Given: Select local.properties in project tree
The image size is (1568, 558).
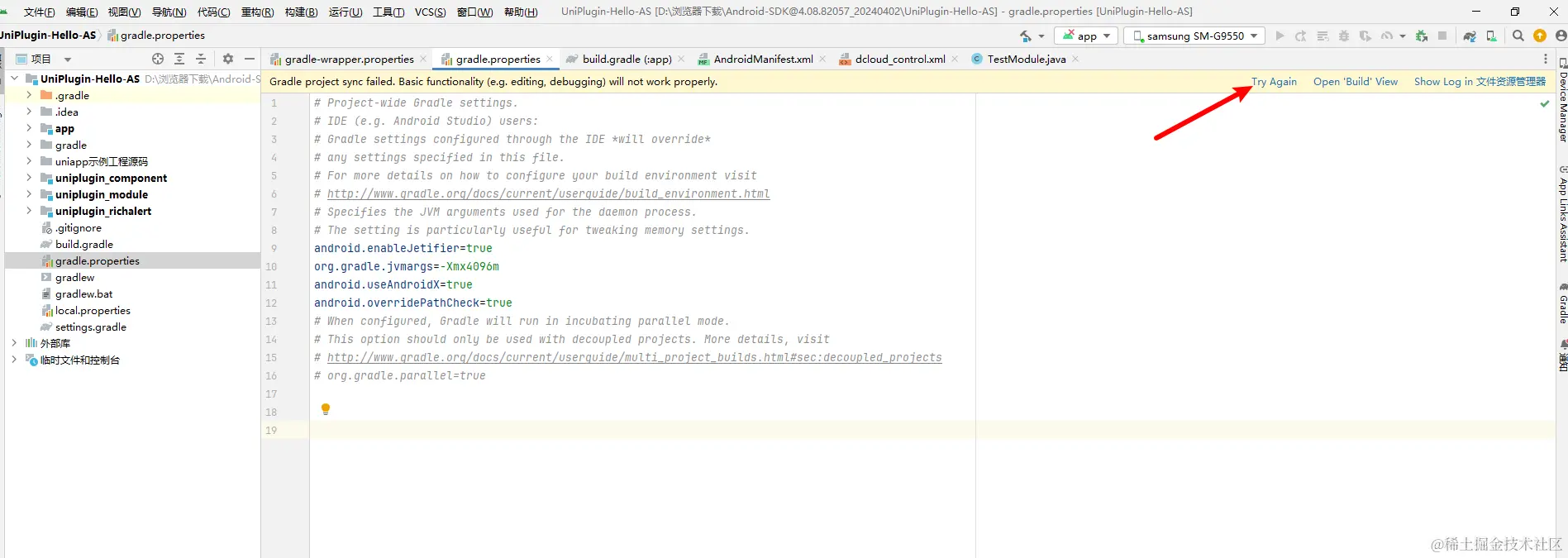Looking at the screenshot, I should (93, 310).
